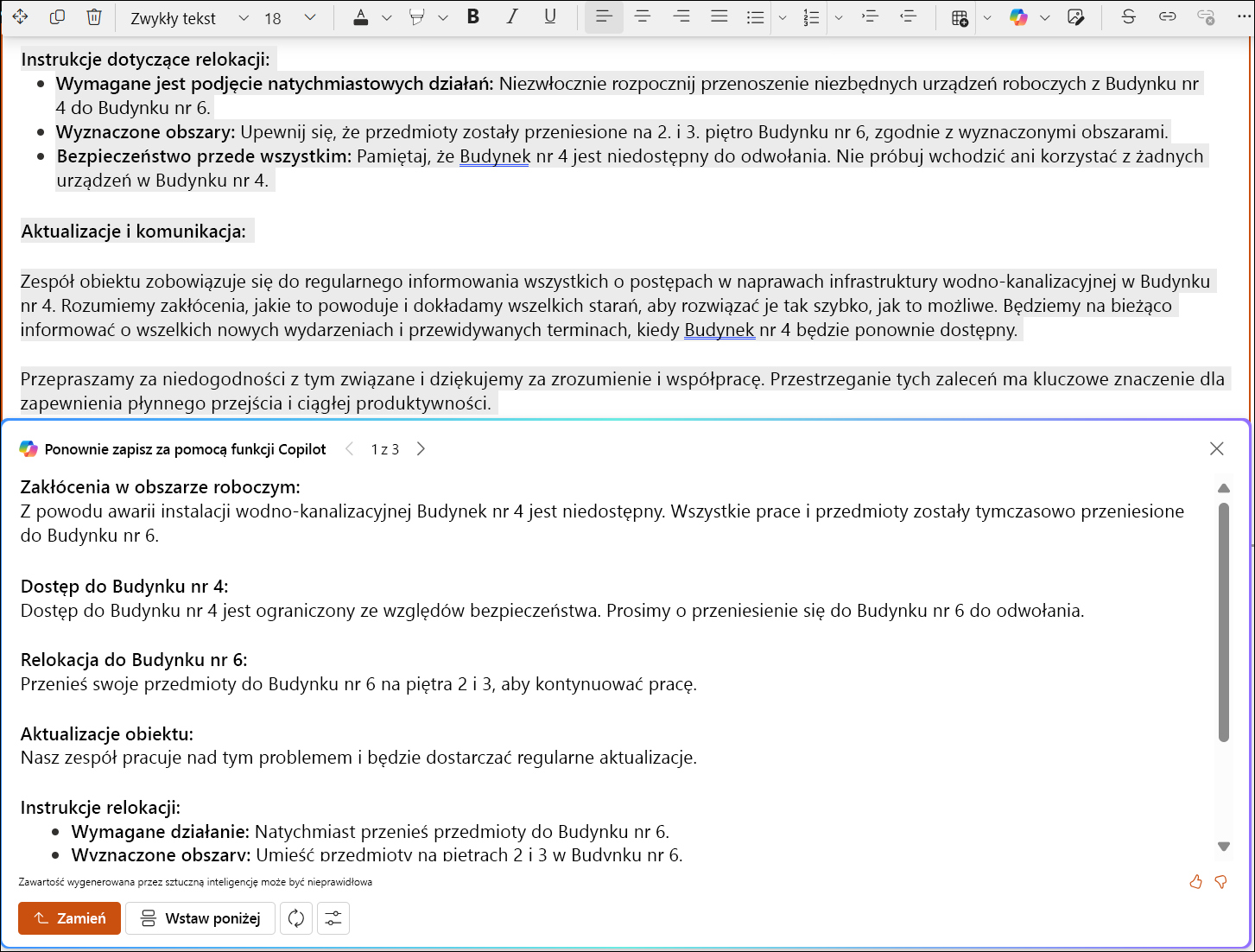Click the copy icon in toolbar

coord(57,17)
